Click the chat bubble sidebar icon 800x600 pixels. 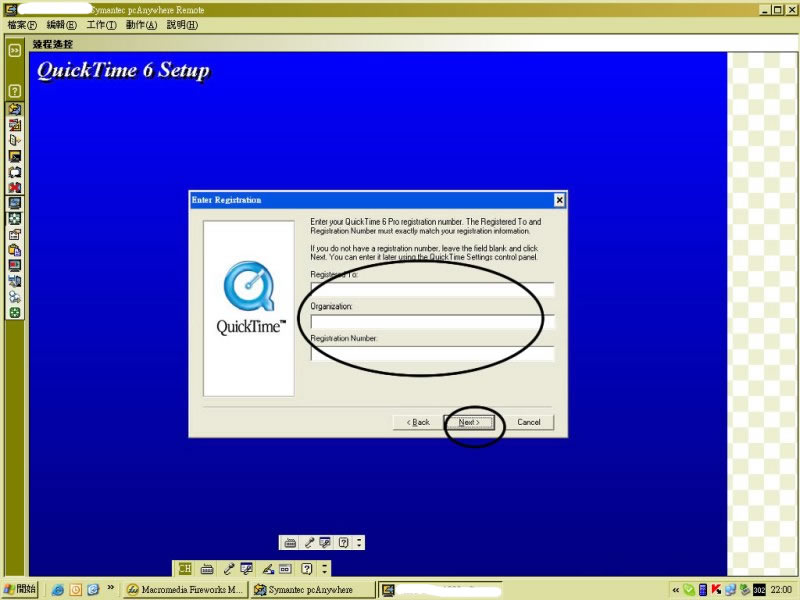(x=15, y=172)
